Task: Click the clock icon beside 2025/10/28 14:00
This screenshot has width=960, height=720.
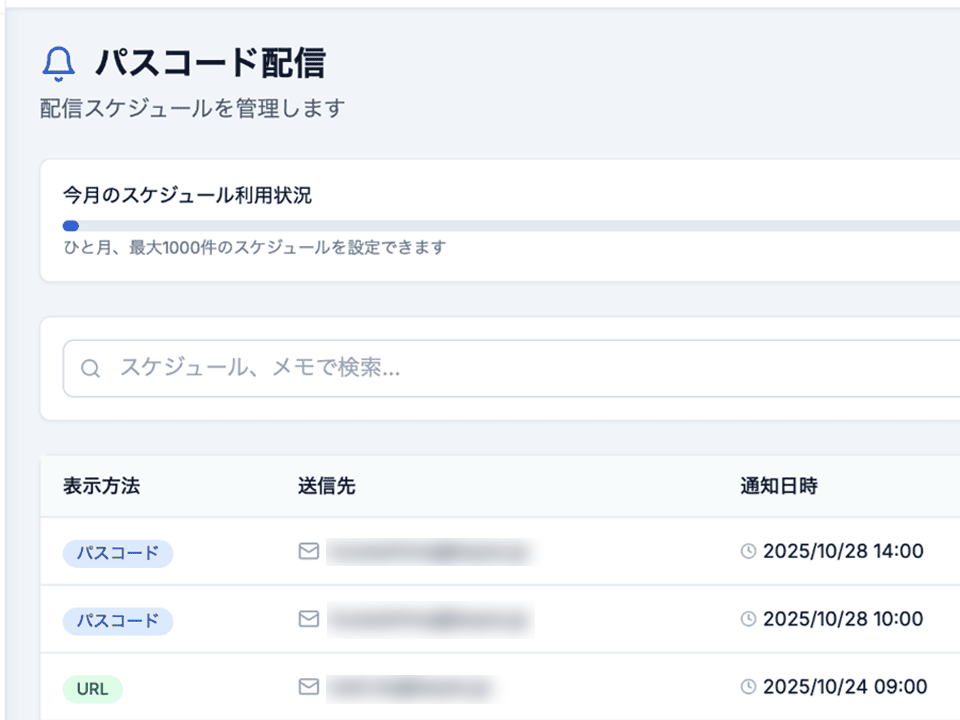Action: (x=748, y=551)
